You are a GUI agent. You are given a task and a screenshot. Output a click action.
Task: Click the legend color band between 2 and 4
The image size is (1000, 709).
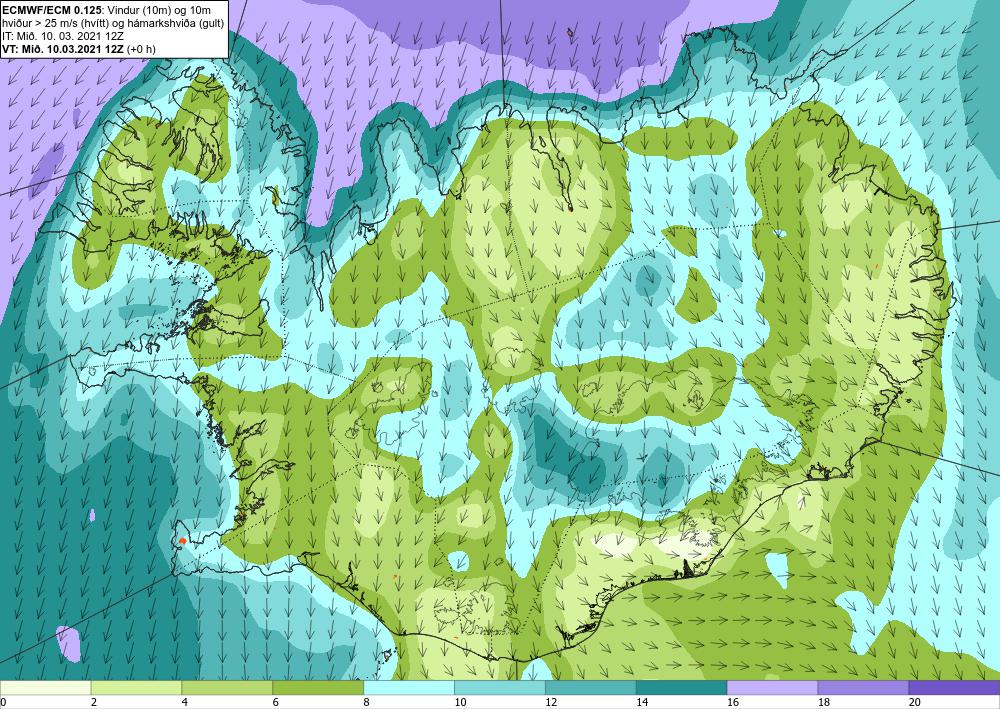pyautogui.click(x=136, y=687)
